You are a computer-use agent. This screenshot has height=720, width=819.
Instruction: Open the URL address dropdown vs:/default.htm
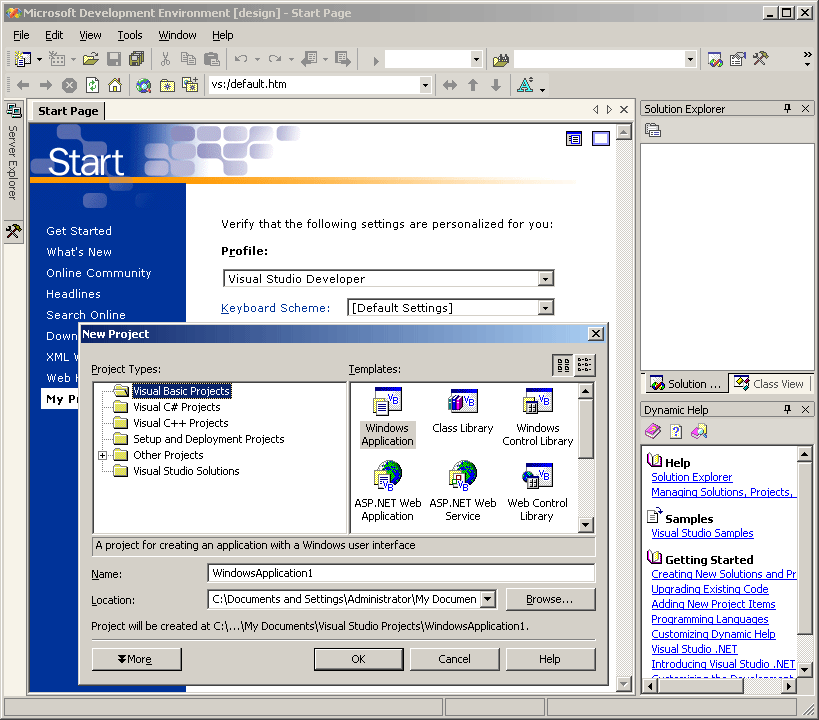pos(425,85)
